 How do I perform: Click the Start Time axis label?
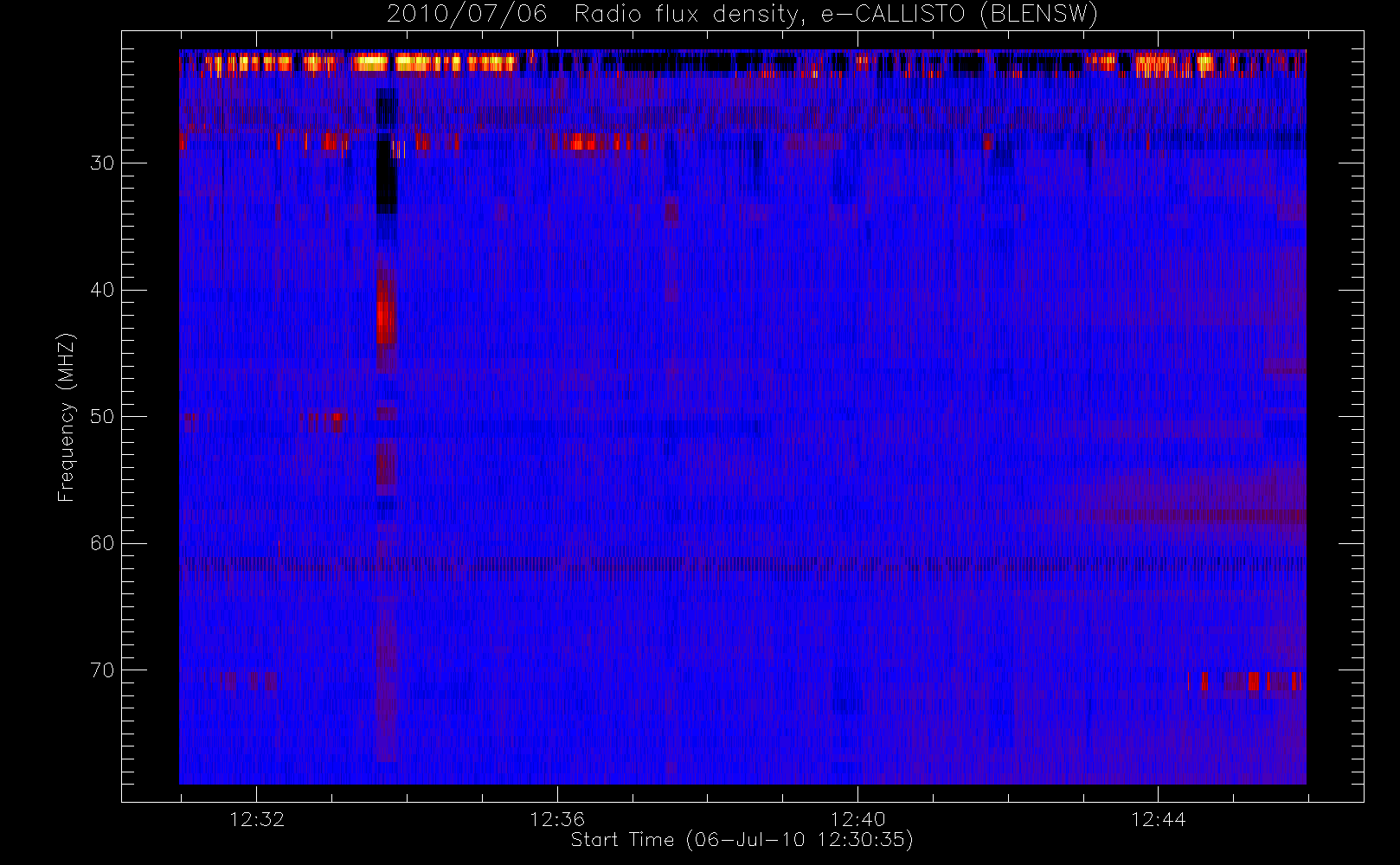point(742,839)
